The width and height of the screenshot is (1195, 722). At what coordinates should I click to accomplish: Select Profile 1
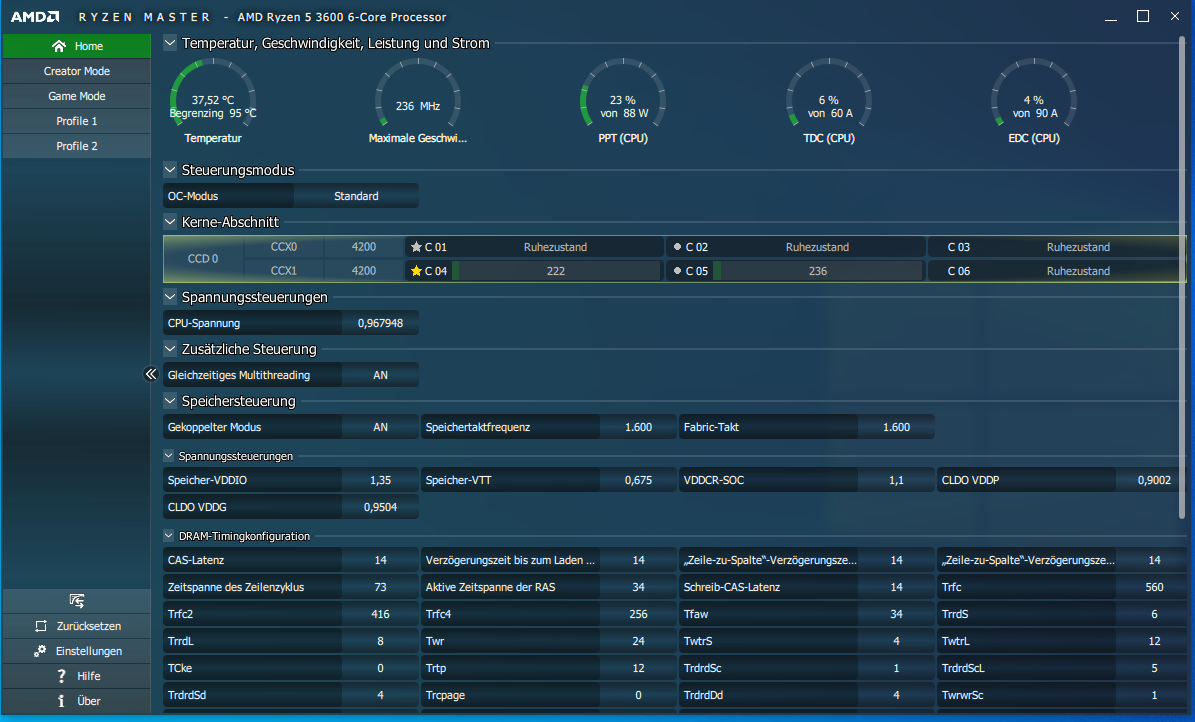[76, 121]
